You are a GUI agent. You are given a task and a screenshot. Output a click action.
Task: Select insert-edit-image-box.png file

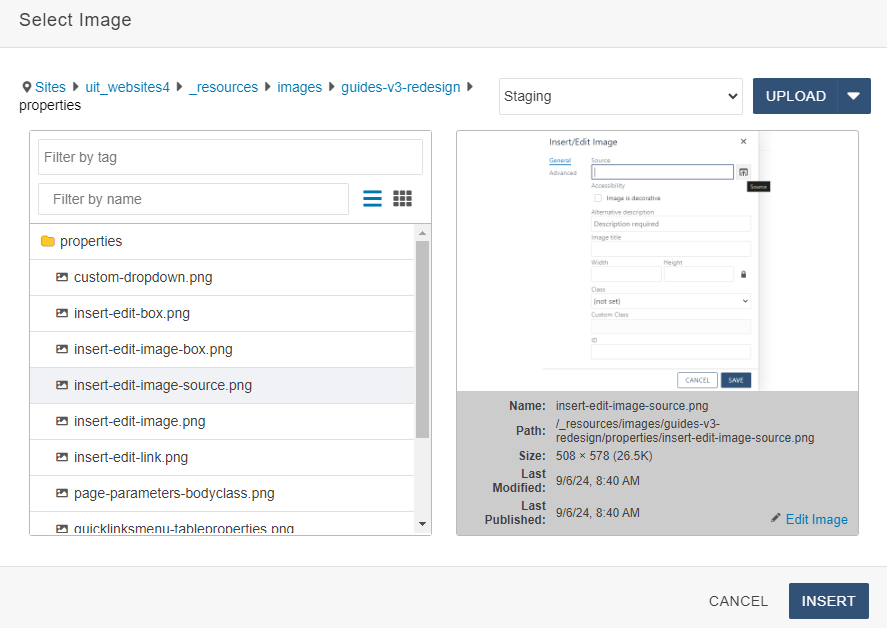tap(222, 350)
